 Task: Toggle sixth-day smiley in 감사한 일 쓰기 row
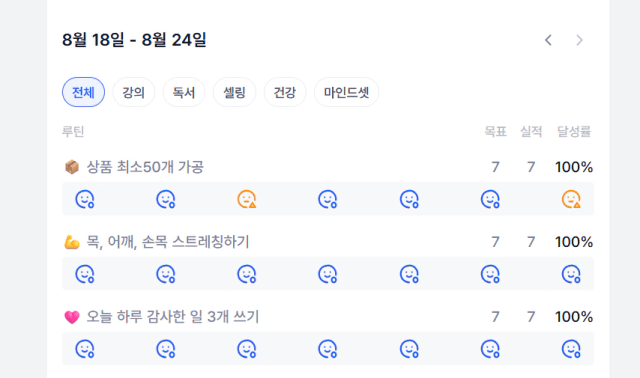(x=490, y=349)
